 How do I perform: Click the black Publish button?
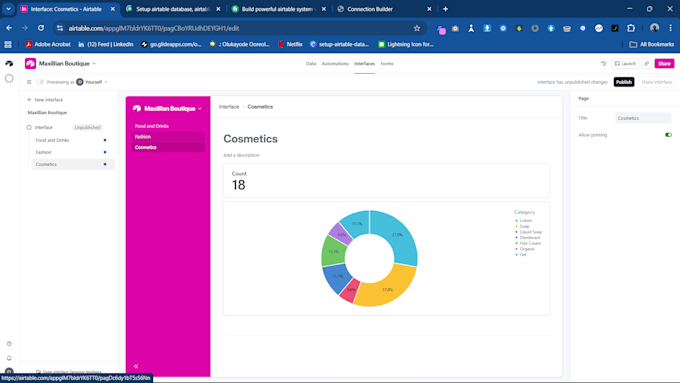click(624, 82)
